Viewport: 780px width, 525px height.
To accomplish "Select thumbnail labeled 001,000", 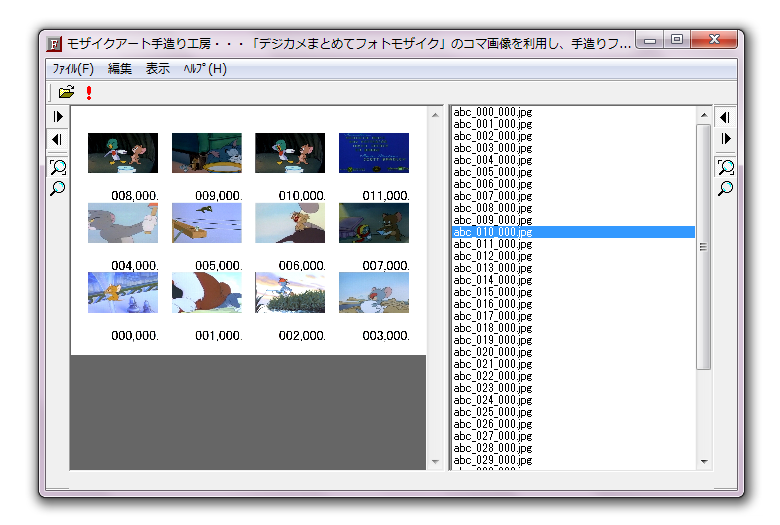I will [207, 293].
